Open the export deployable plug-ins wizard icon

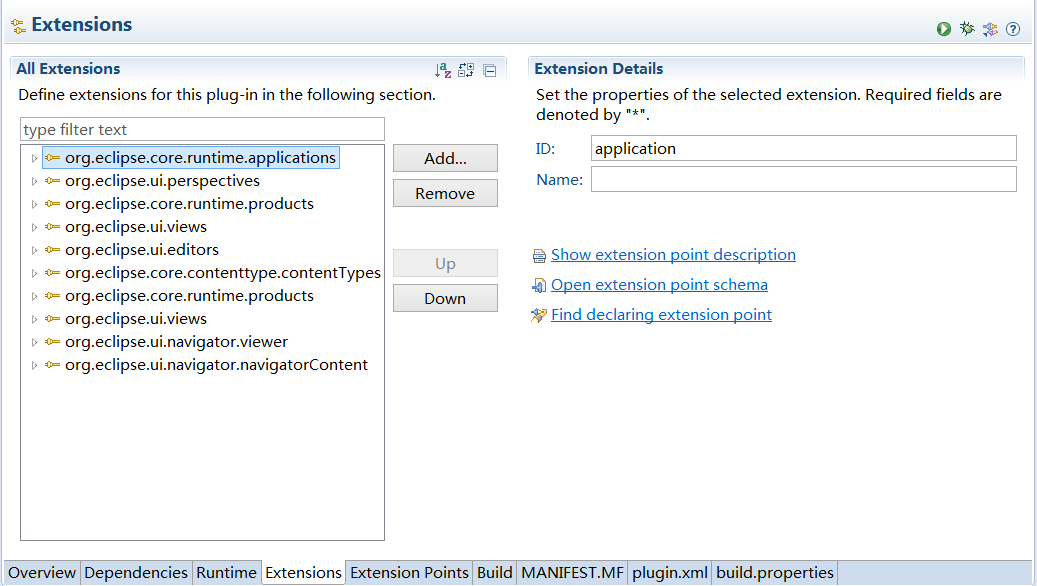(990, 29)
